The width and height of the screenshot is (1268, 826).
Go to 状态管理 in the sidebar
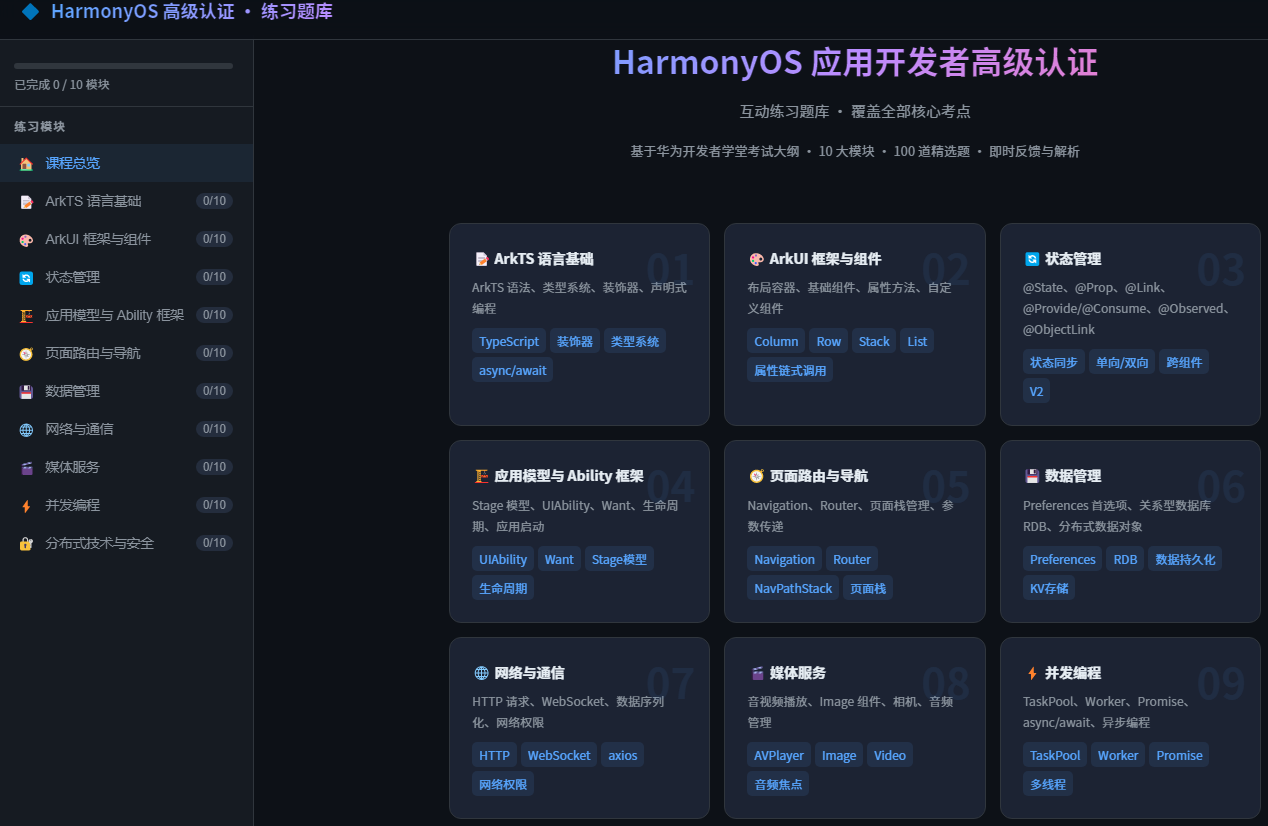tap(126, 277)
